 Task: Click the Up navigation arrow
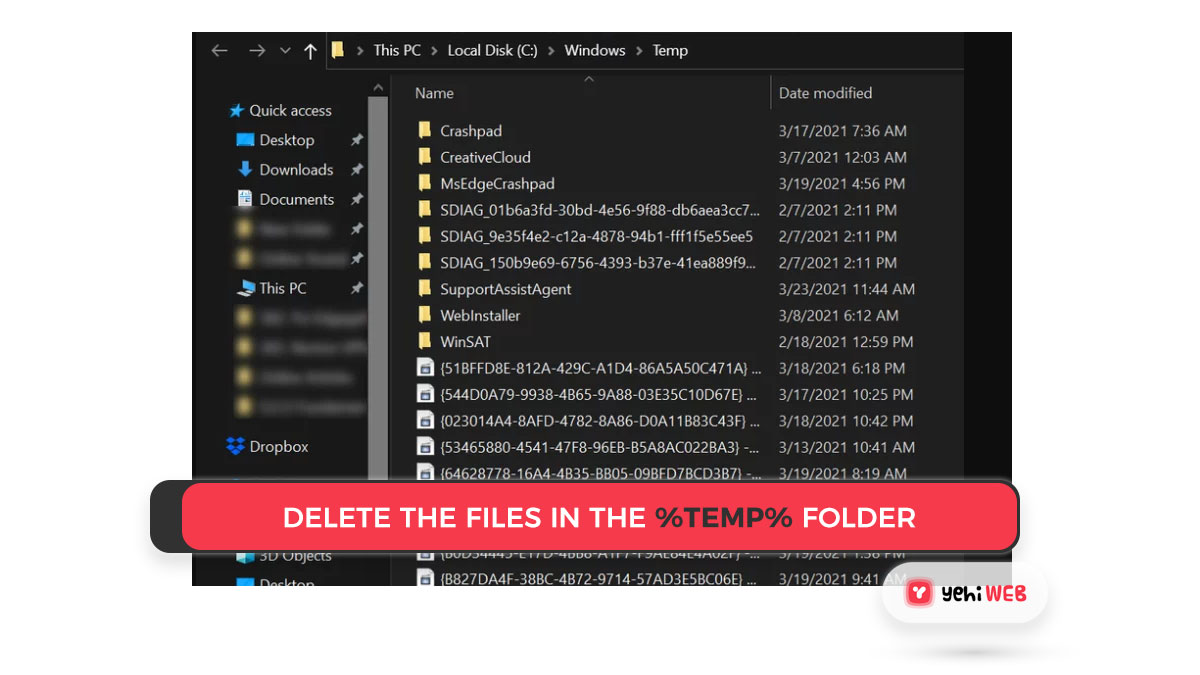coord(311,50)
